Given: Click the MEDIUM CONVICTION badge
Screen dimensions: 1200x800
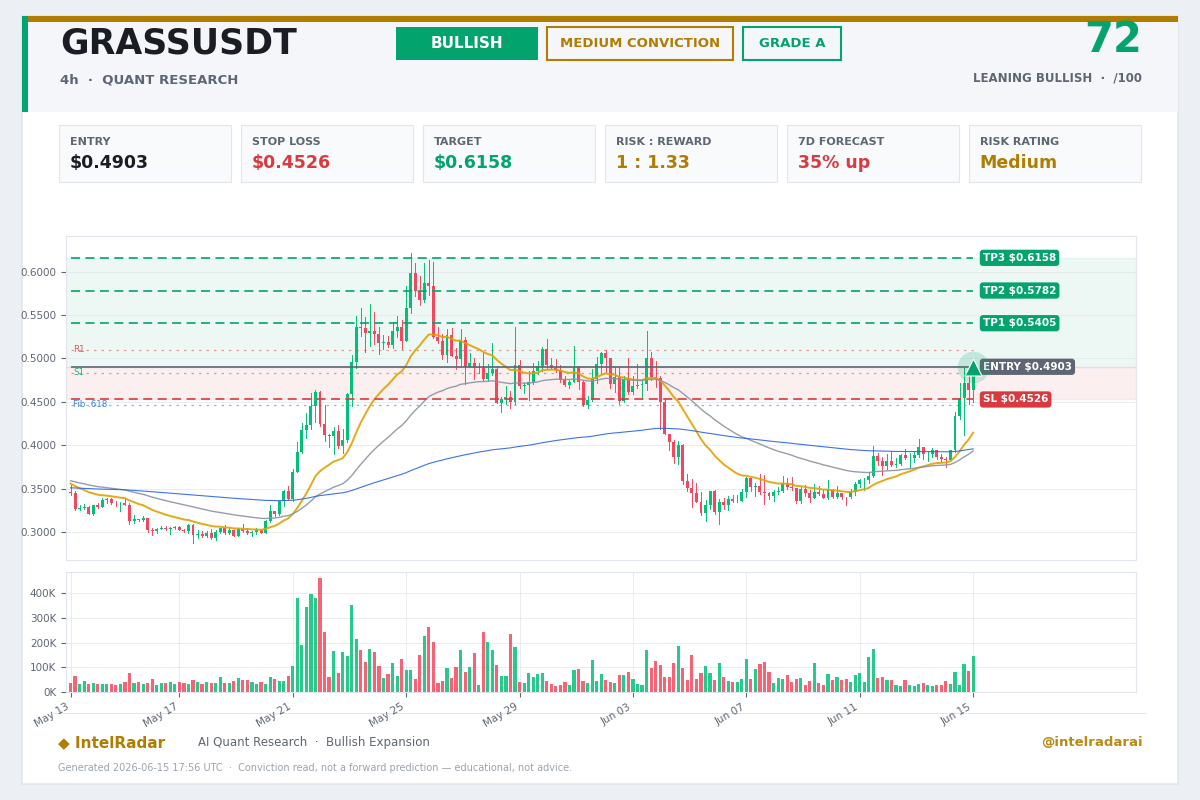Looking at the screenshot, I should pyautogui.click(x=640, y=43).
